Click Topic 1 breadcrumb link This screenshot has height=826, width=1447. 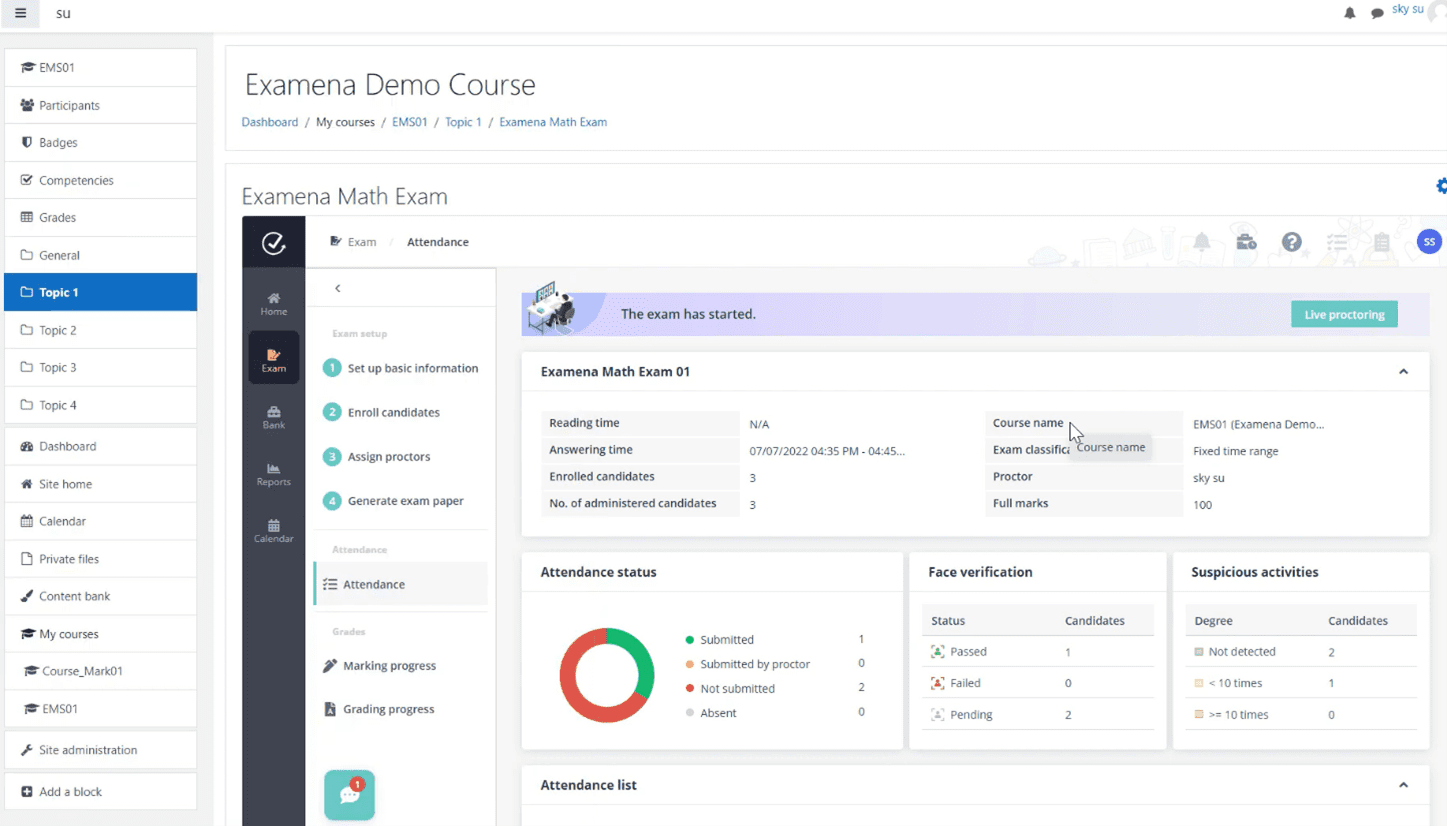[x=463, y=122]
